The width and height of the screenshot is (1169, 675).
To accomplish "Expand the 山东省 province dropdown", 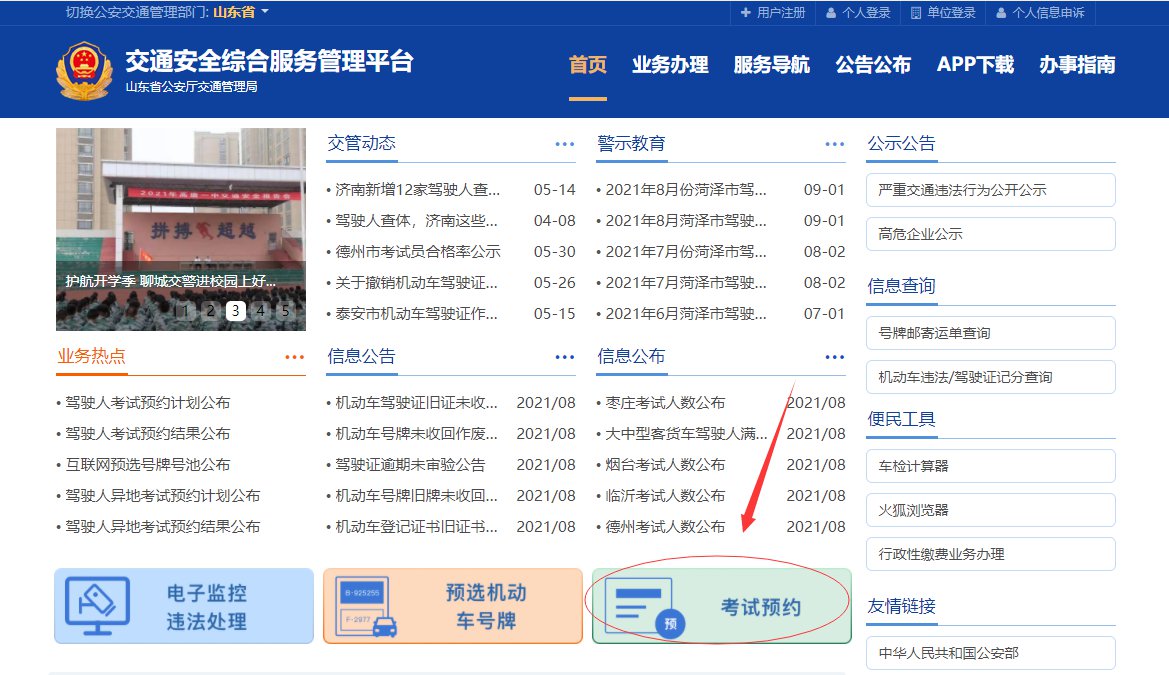I will [x=241, y=13].
